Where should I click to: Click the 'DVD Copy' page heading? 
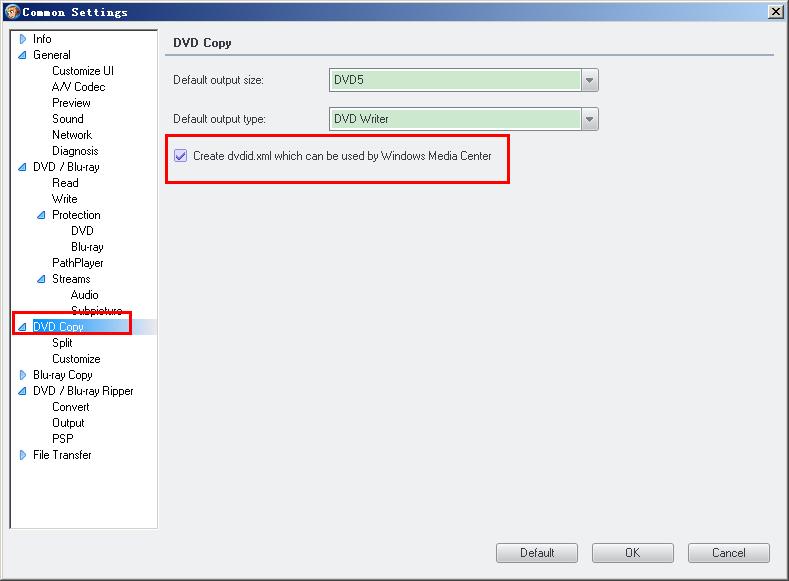pos(202,43)
